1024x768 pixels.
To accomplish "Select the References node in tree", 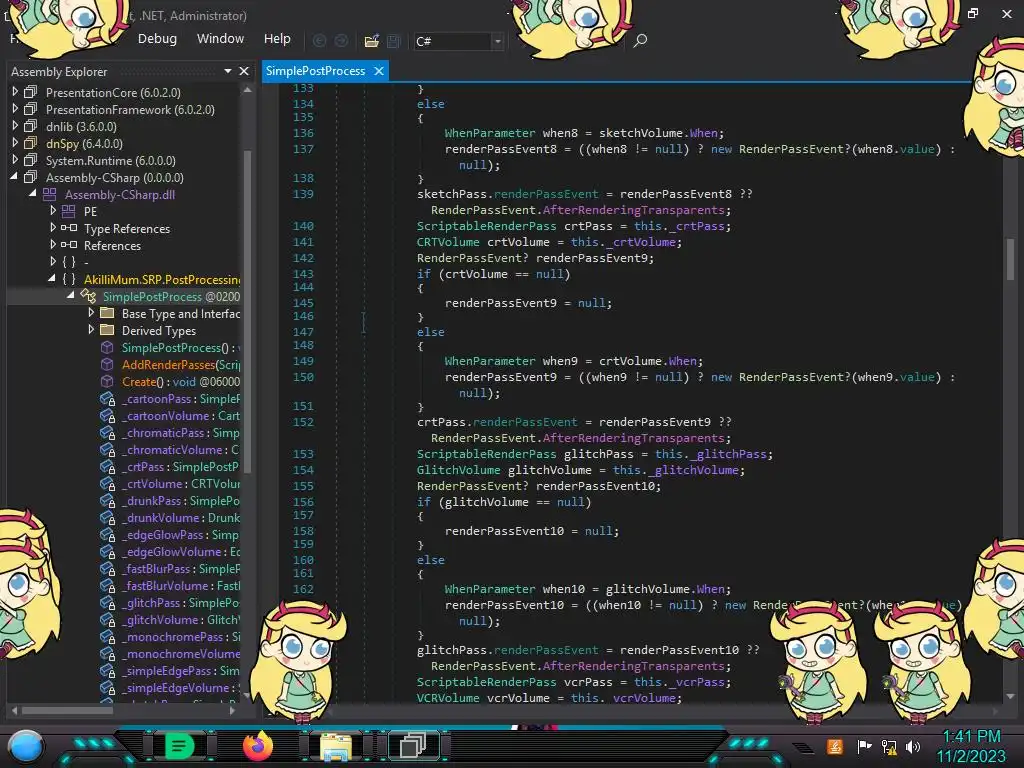I will click(x=112, y=246).
